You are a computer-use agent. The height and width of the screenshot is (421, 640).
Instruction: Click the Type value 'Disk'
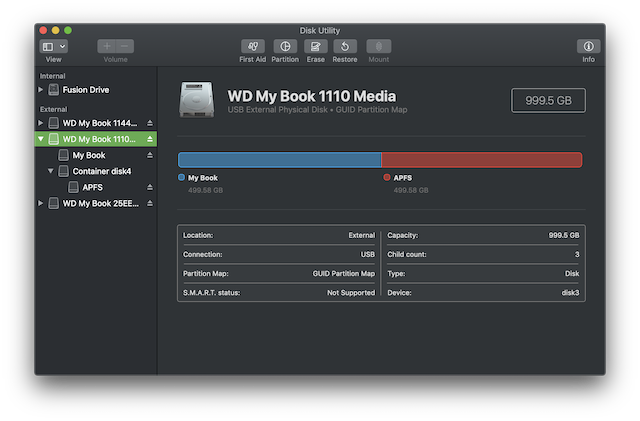coord(572,274)
